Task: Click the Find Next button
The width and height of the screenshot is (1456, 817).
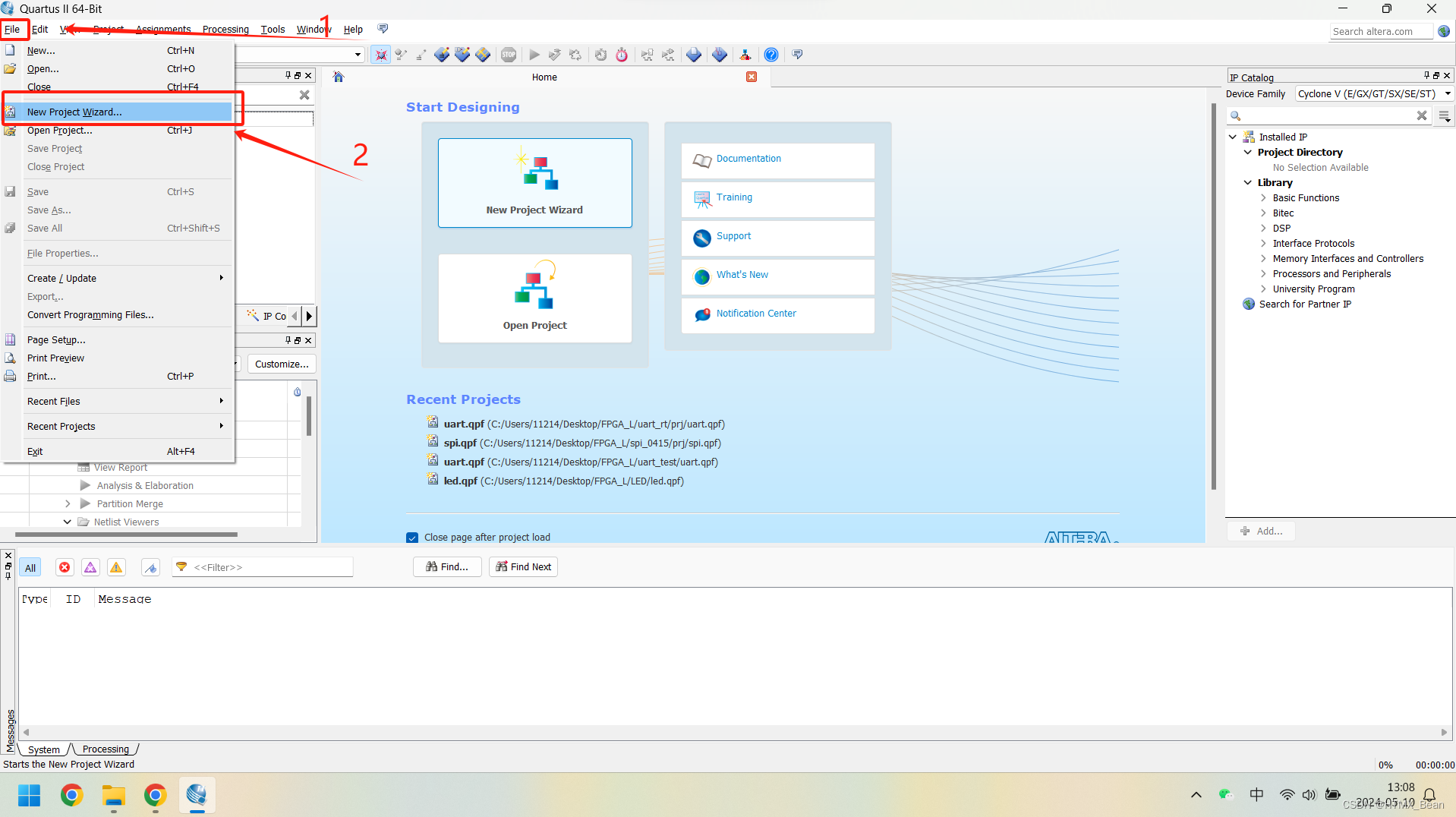Action: pos(523,567)
